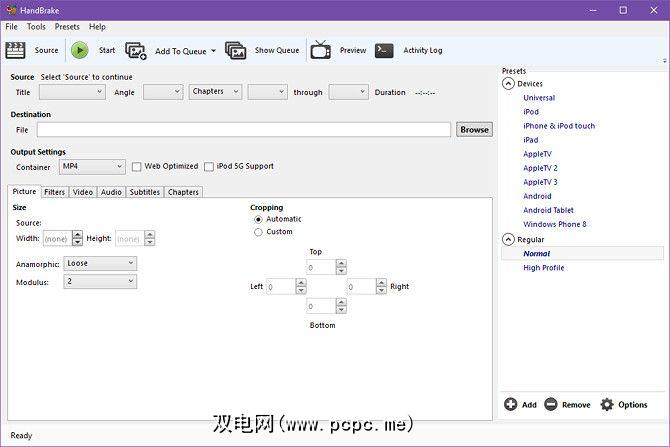Click the Remove preset minus icon

point(551,404)
